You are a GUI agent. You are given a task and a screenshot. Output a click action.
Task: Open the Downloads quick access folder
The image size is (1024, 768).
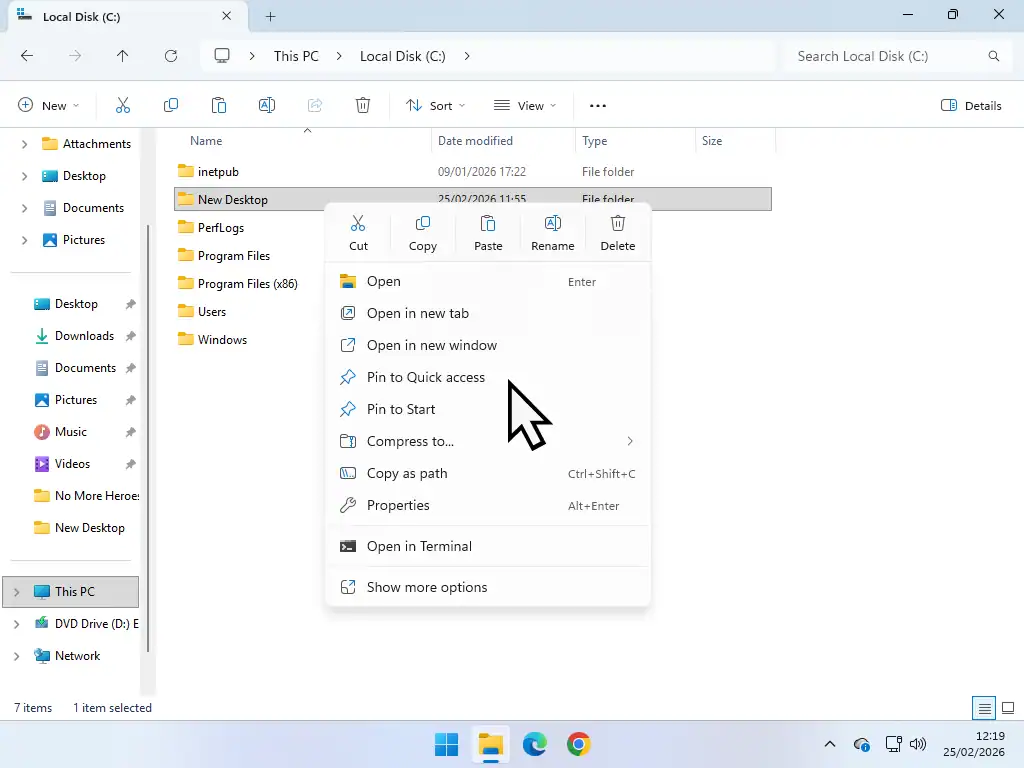[x=84, y=336]
